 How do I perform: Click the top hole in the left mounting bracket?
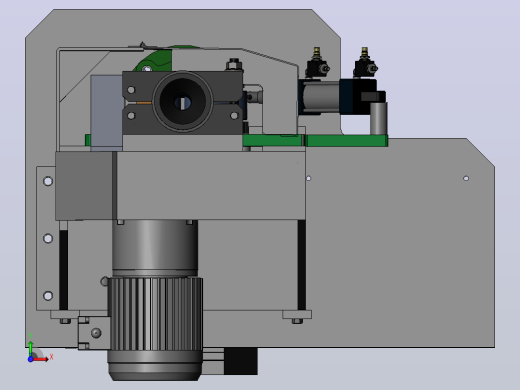coord(48,181)
